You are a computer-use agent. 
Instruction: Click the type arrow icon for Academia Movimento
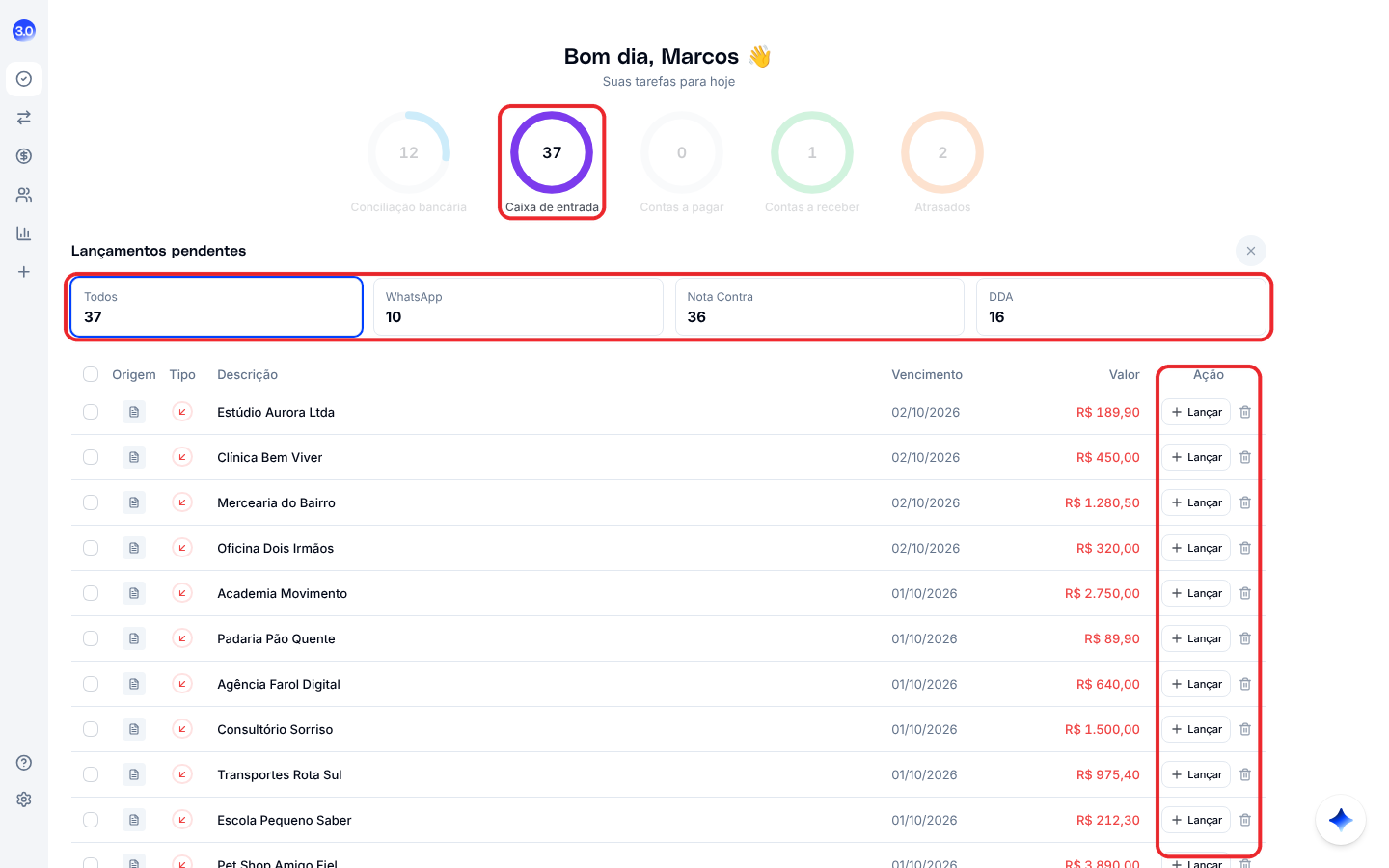point(182,593)
